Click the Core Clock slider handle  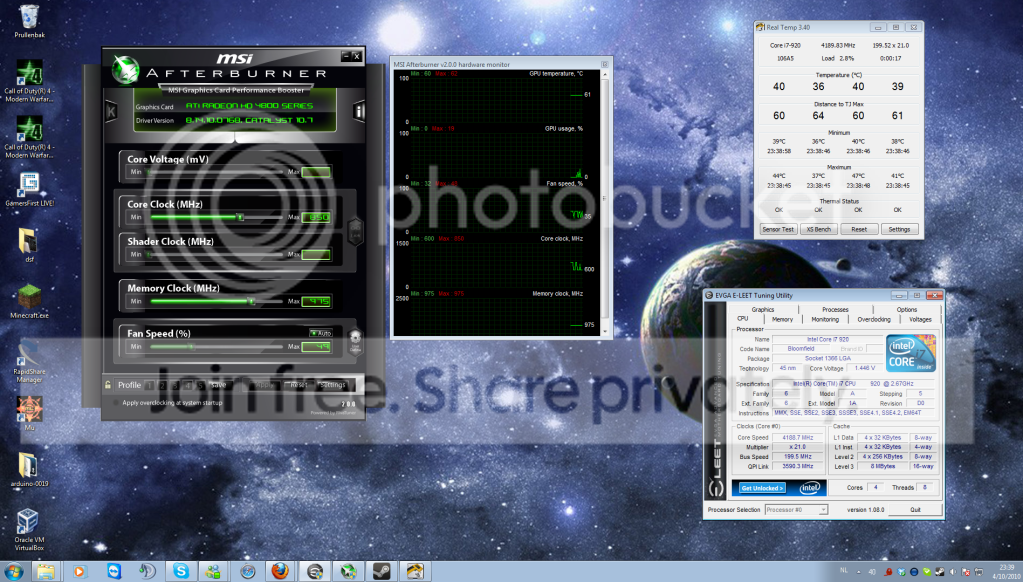[240, 217]
